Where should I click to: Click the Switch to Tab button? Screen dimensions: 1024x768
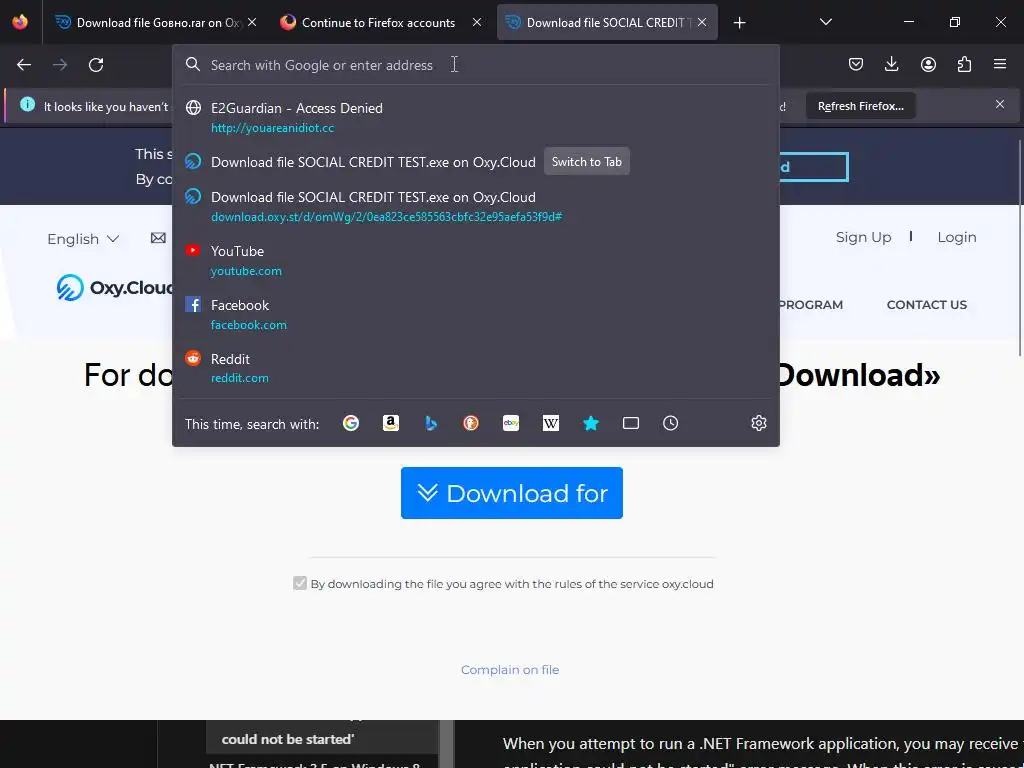[x=586, y=161]
